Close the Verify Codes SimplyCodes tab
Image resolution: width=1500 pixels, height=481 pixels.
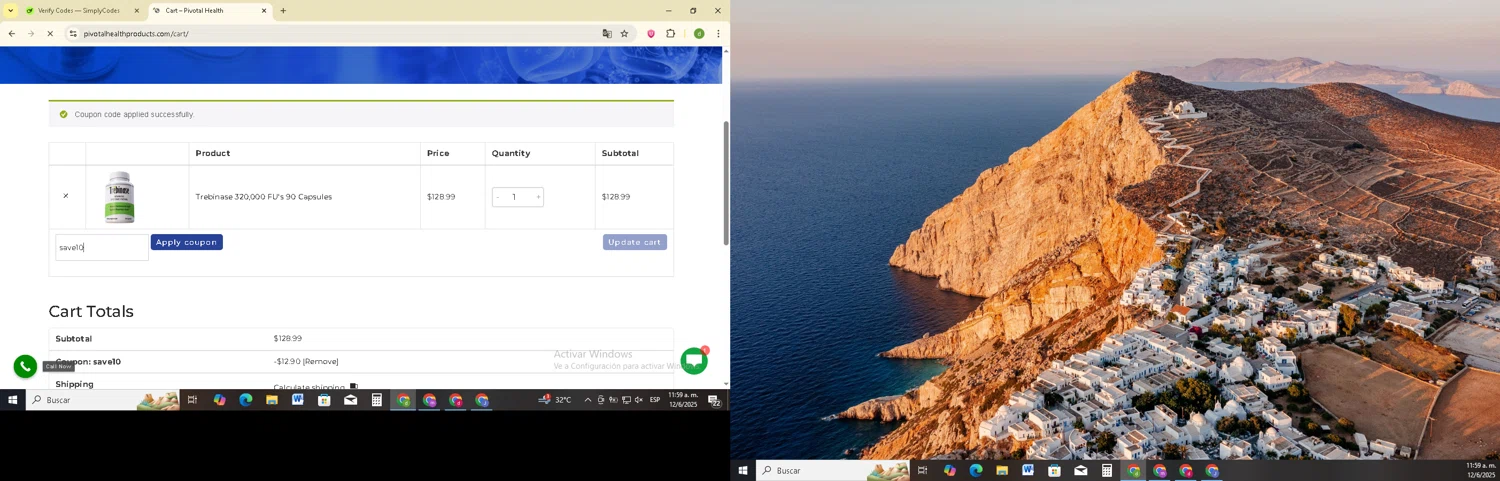[x=137, y=11]
